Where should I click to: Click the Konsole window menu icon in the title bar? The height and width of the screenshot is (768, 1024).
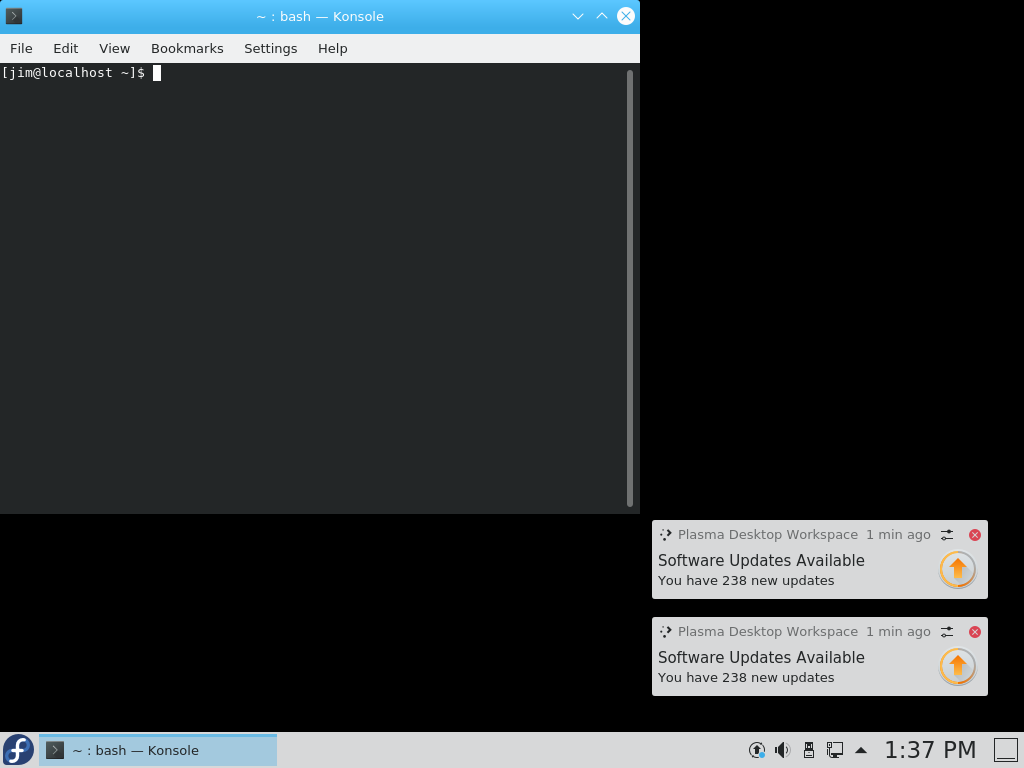click(14, 16)
